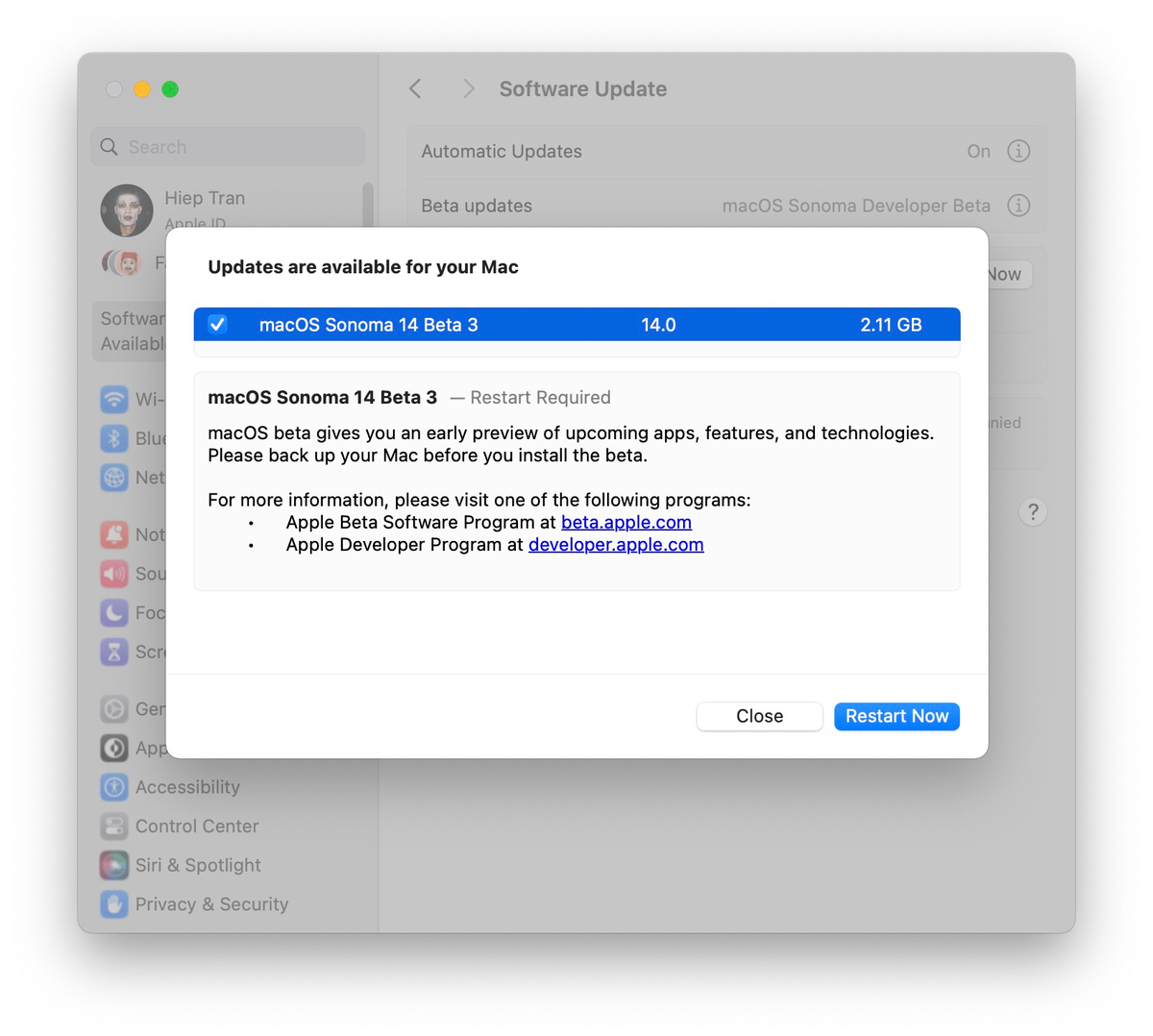Click info icon beside Beta updates

click(1018, 206)
